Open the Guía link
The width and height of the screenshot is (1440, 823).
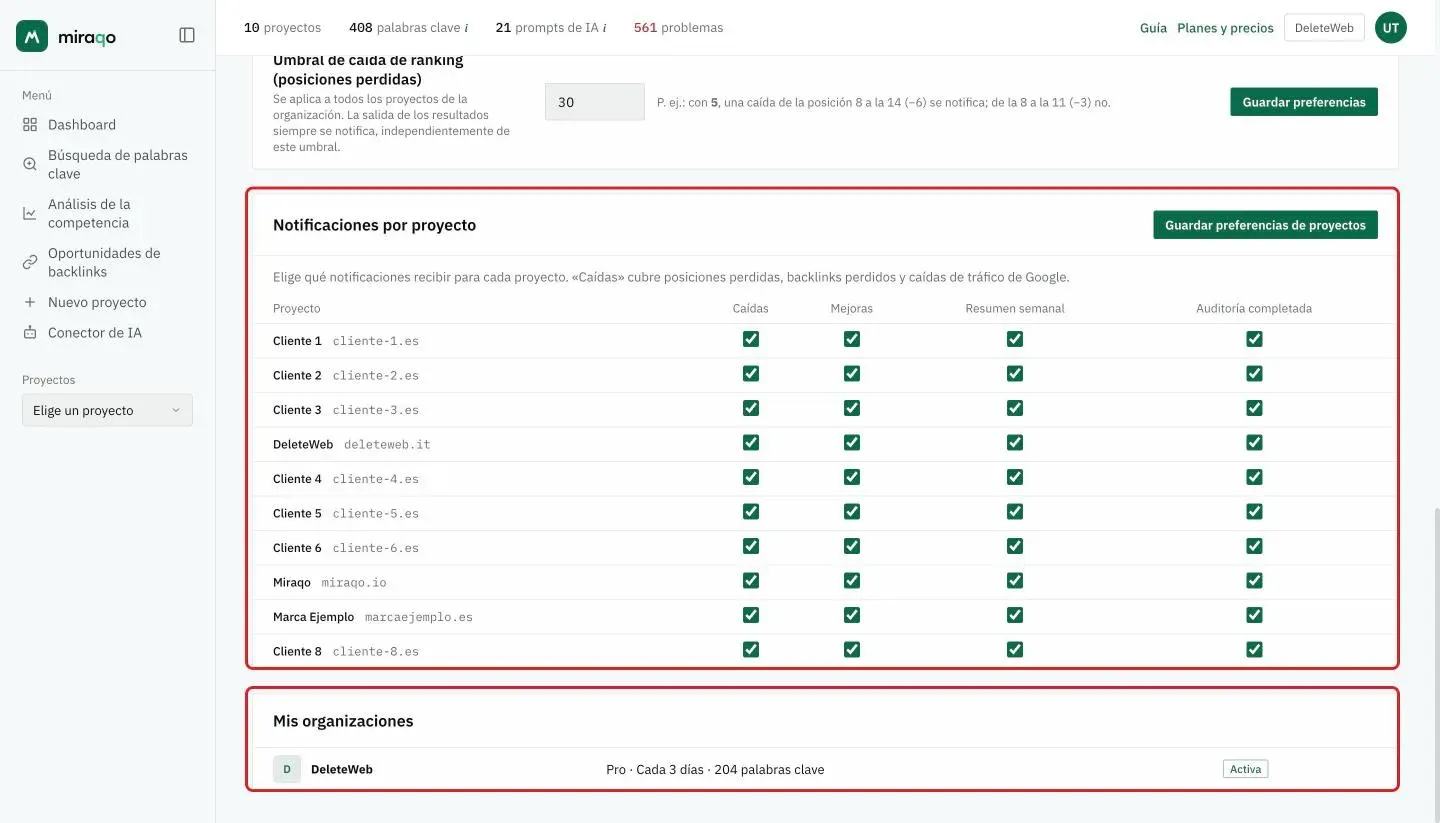(x=1153, y=28)
